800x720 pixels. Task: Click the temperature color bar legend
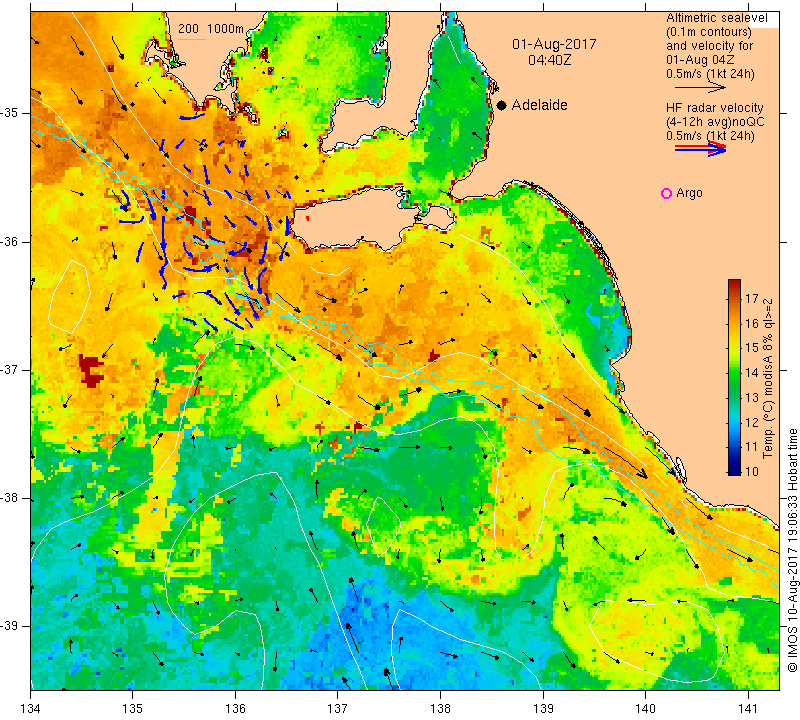click(734, 377)
